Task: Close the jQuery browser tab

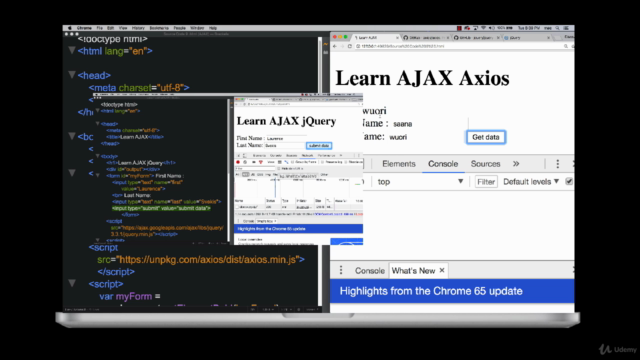Action: tap(549, 38)
